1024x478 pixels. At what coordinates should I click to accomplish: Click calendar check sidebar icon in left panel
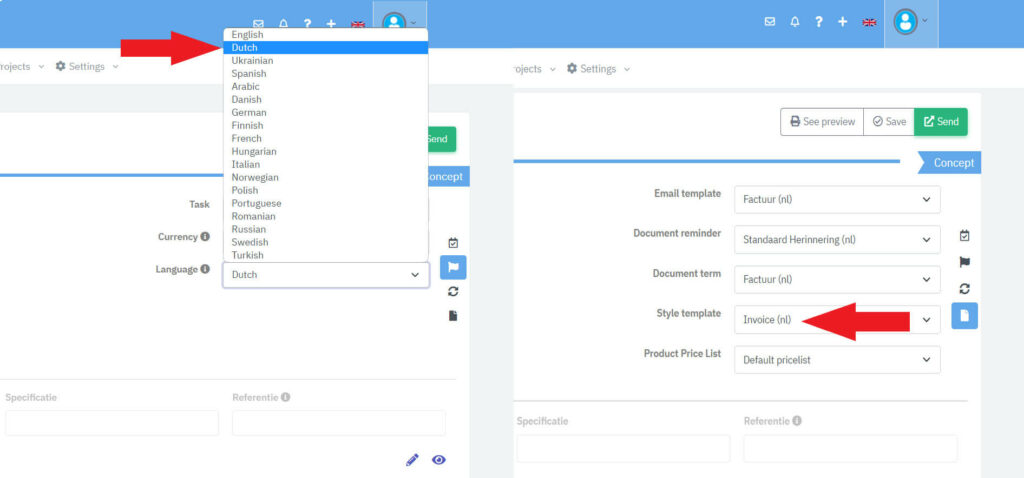[x=453, y=243]
